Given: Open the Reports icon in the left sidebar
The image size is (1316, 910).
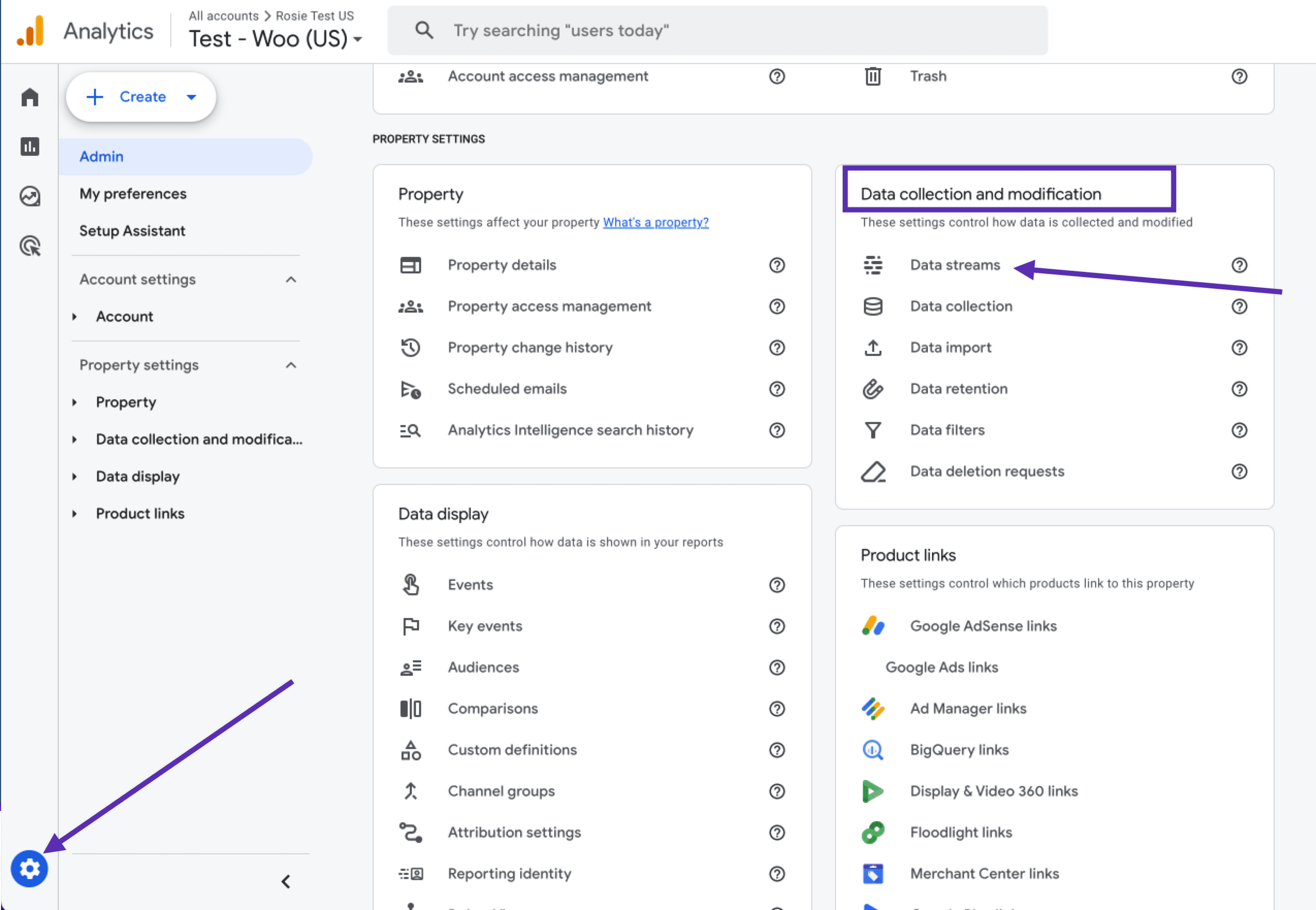Looking at the screenshot, I should pyautogui.click(x=29, y=147).
